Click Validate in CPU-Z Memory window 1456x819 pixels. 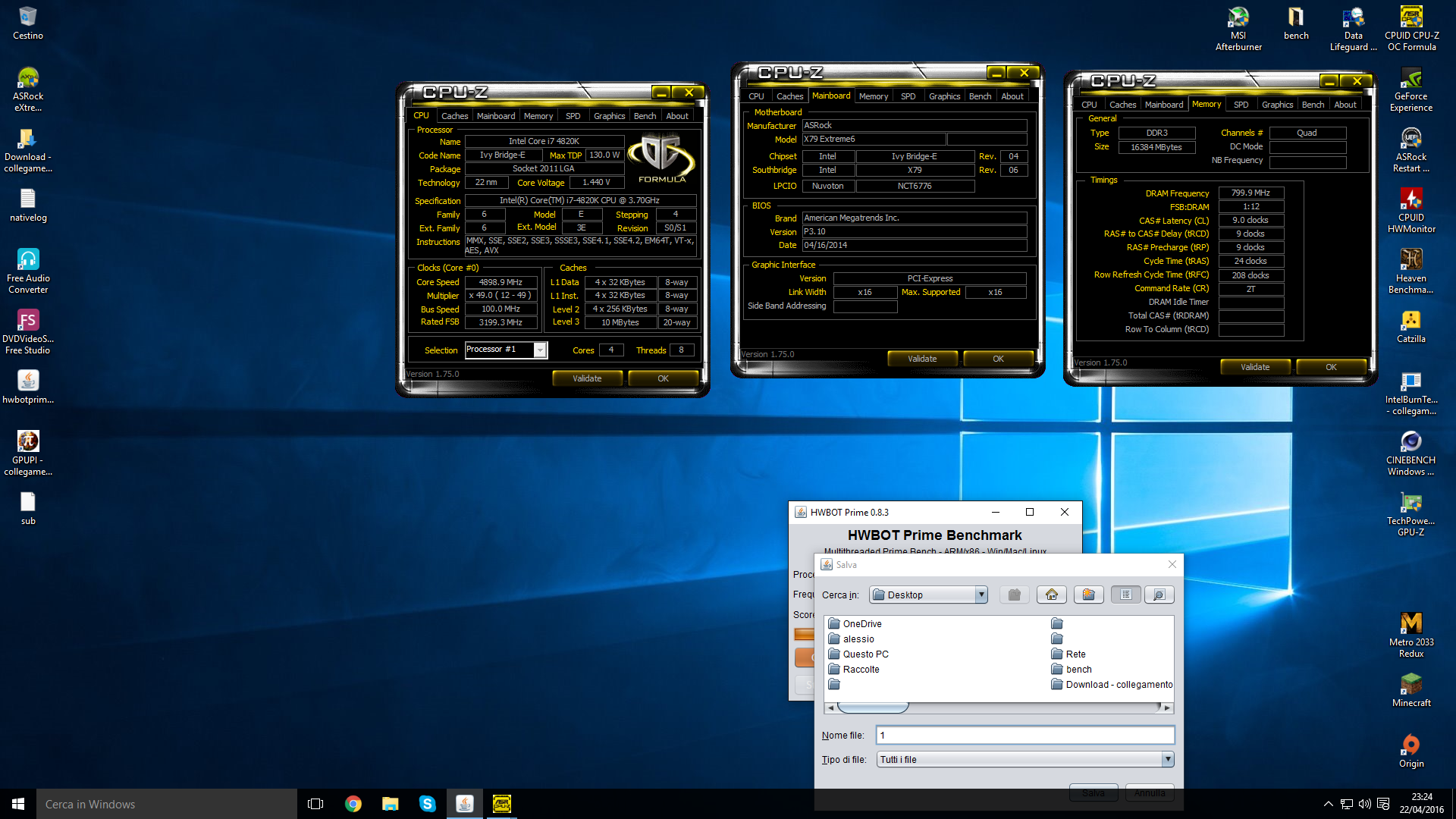point(1255,367)
